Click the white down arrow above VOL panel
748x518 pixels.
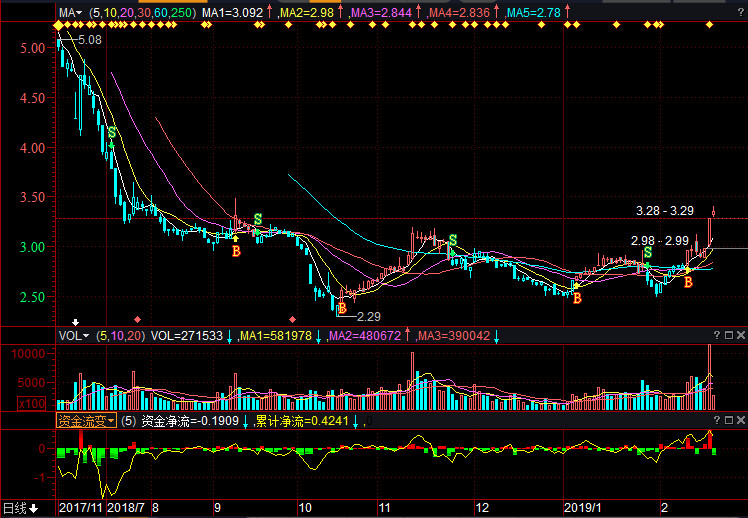coord(75,323)
